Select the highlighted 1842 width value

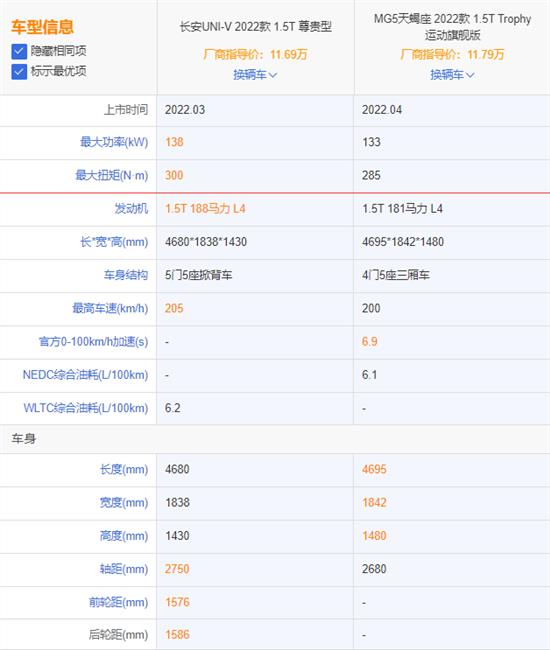(374, 502)
